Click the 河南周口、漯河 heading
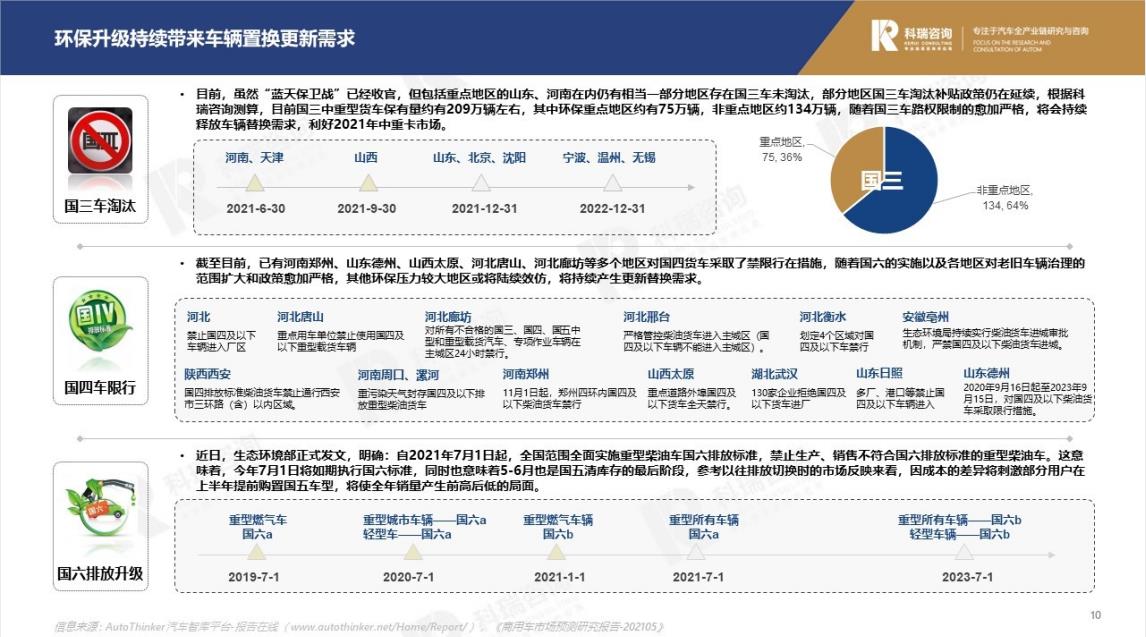 398,375
